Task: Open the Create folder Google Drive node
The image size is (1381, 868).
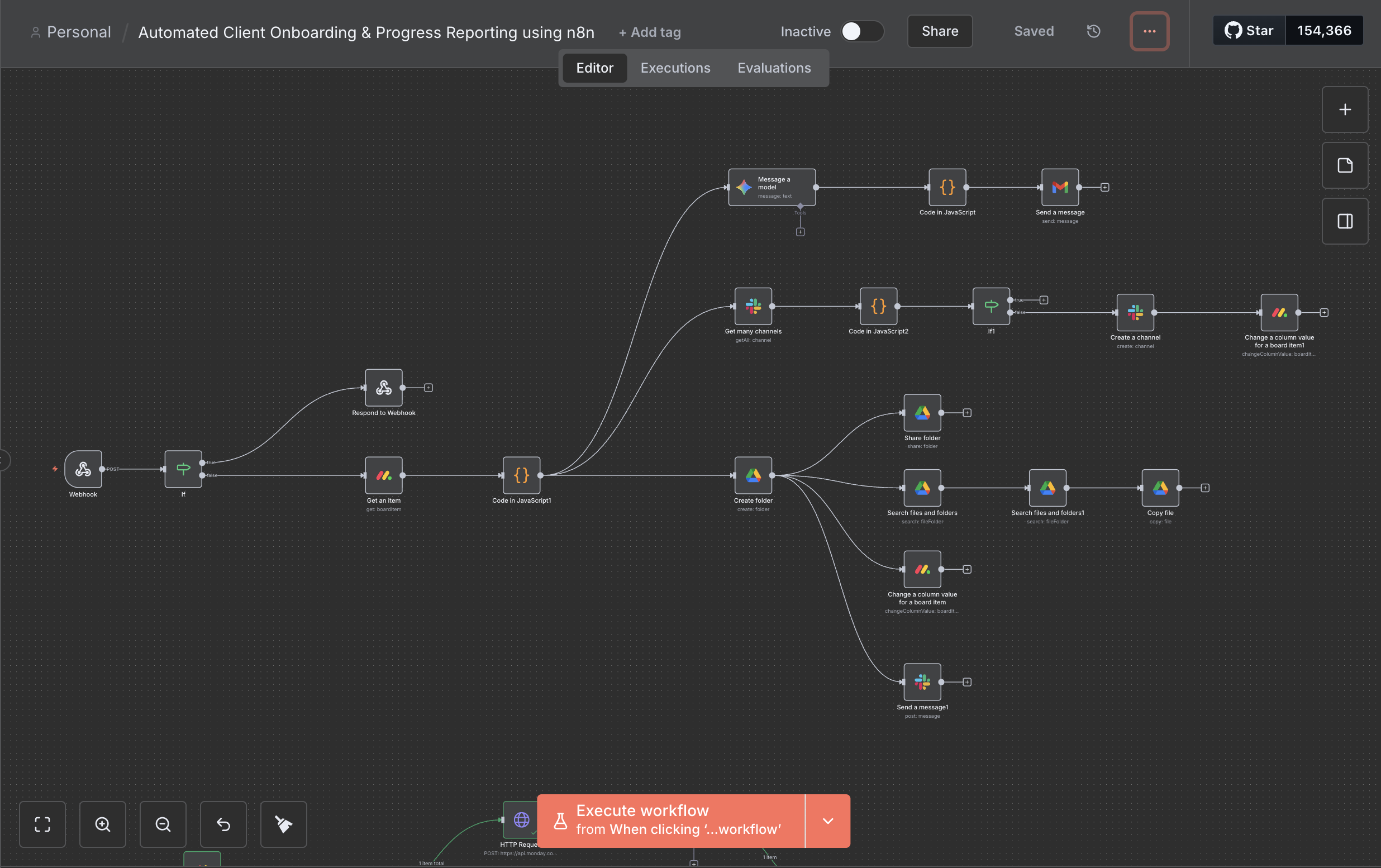Action: (753, 475)
